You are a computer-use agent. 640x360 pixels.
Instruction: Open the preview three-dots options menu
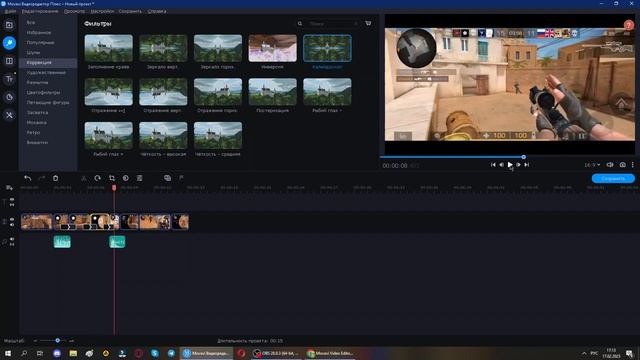pyautogui.click(x=633, y=165)
